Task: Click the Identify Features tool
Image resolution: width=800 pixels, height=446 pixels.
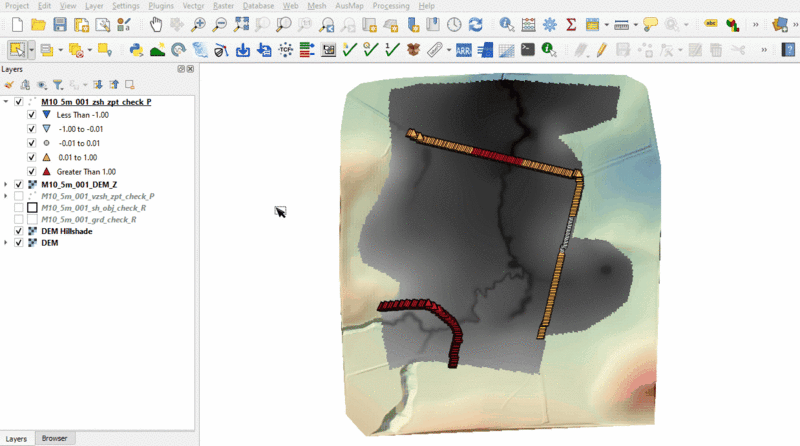Action: point(507,24)
